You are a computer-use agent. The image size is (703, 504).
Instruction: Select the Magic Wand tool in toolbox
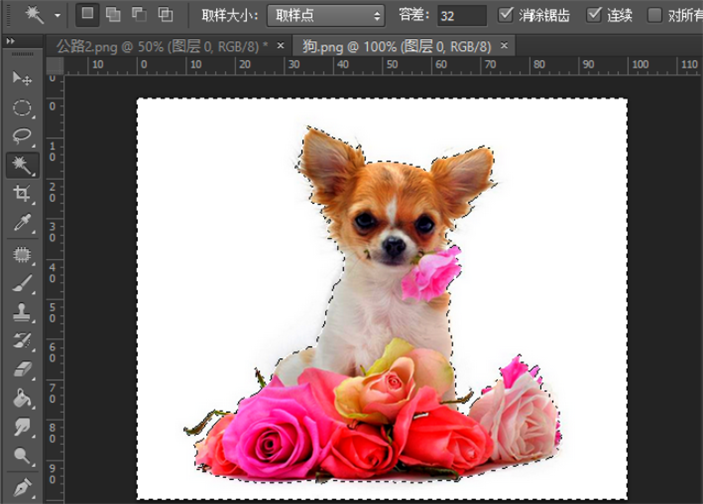(x=22, y=165)
